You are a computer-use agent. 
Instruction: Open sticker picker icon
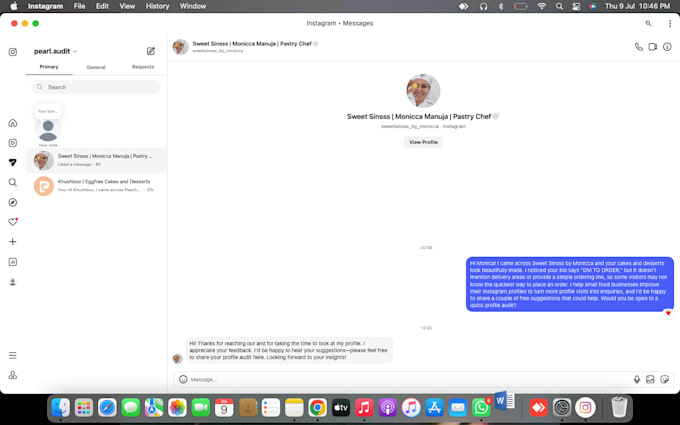(x=664, y=379)
